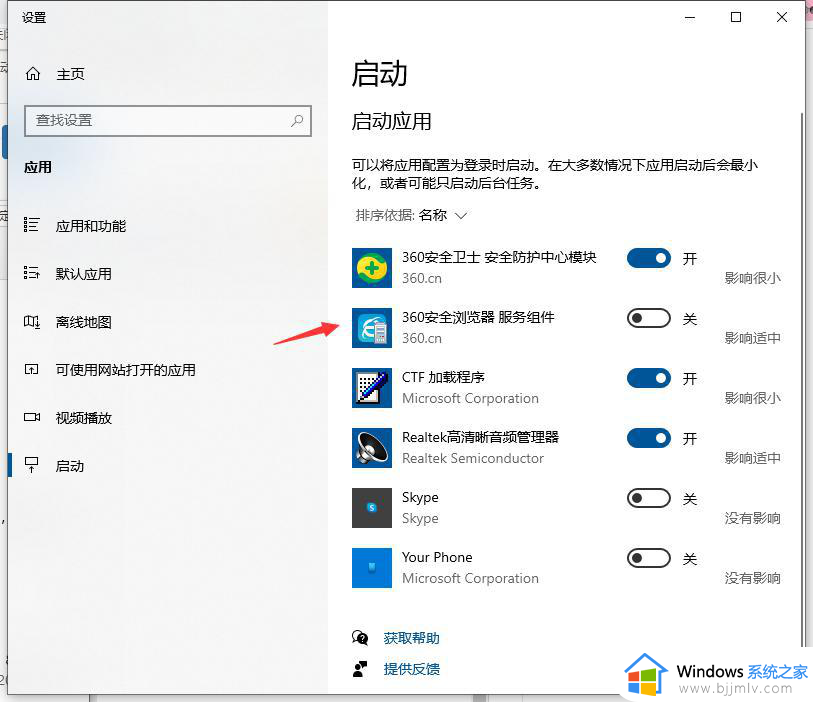813x702 pixels.
Task: Click the CTF 加载程序 app icon
Action: (x=372, y=388)
